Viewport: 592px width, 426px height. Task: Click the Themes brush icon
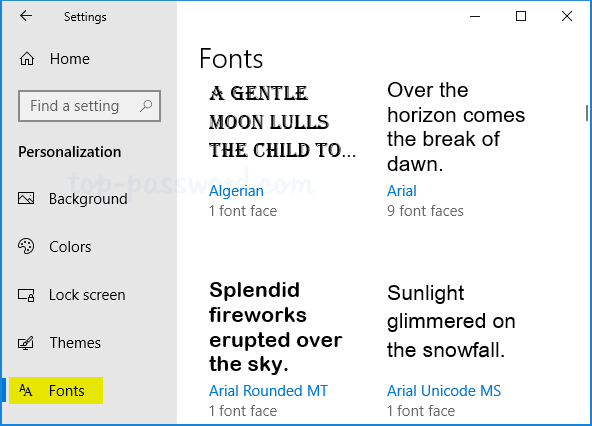pyautogui.click(x=26, y=343)
